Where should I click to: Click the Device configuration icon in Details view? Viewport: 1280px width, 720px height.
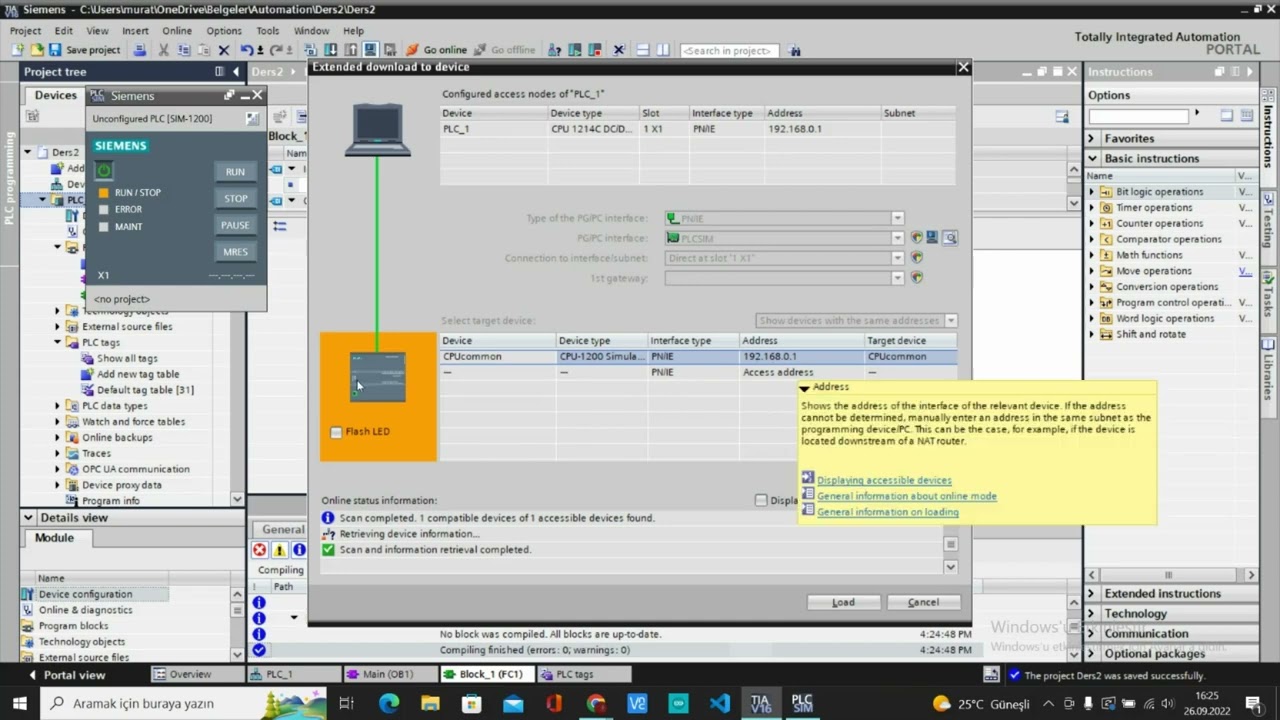tap(28, 594)
